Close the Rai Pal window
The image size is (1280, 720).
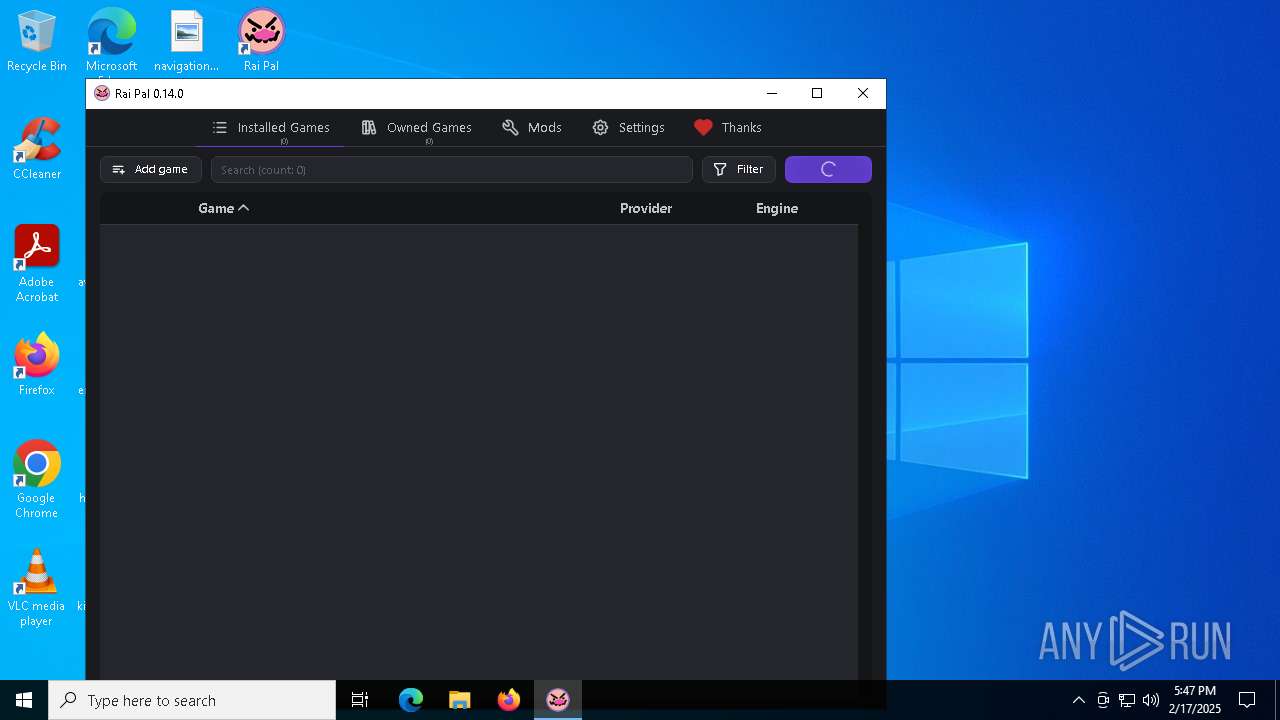click(x=863, y=93)
